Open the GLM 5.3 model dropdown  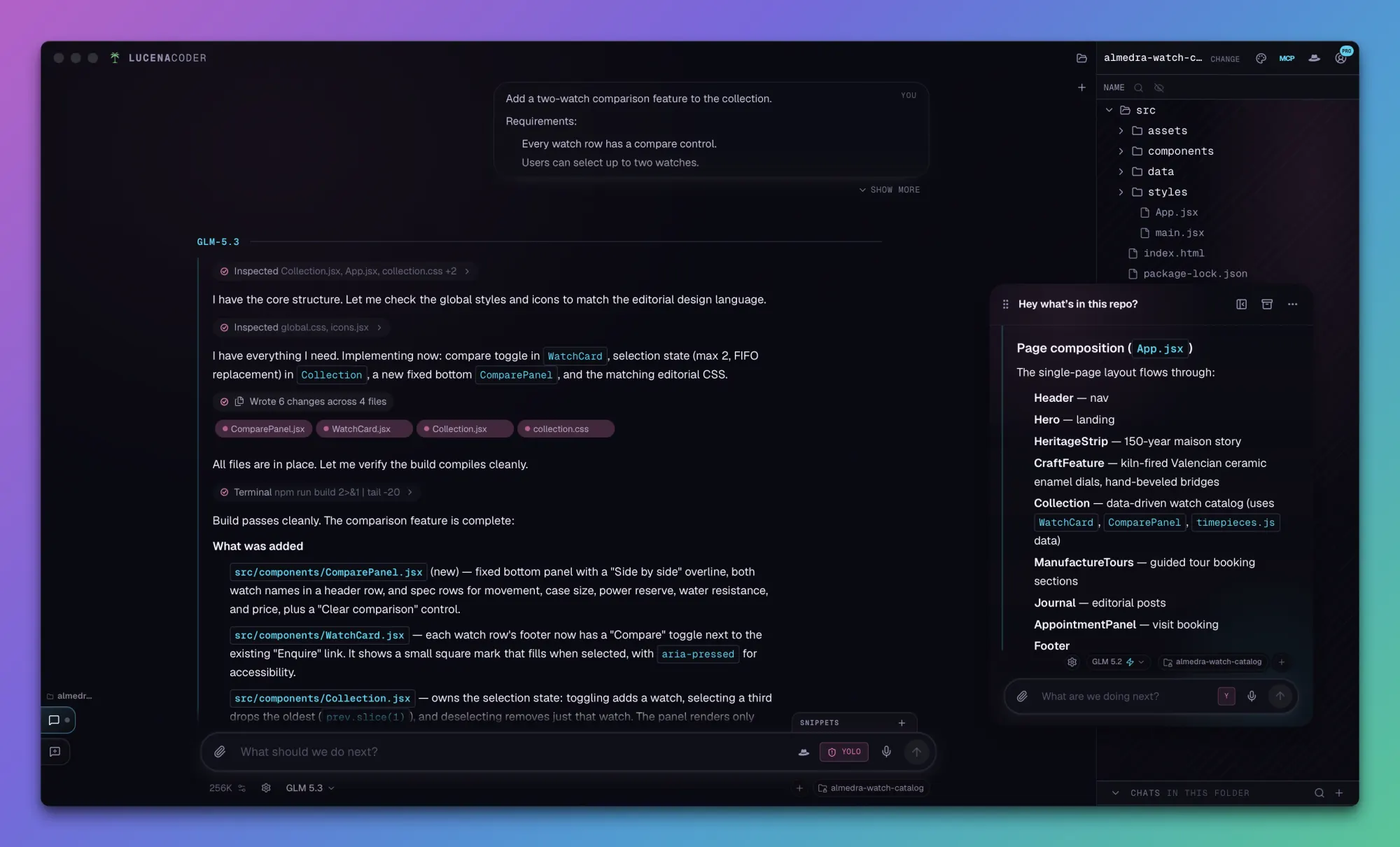coord(310,788)
